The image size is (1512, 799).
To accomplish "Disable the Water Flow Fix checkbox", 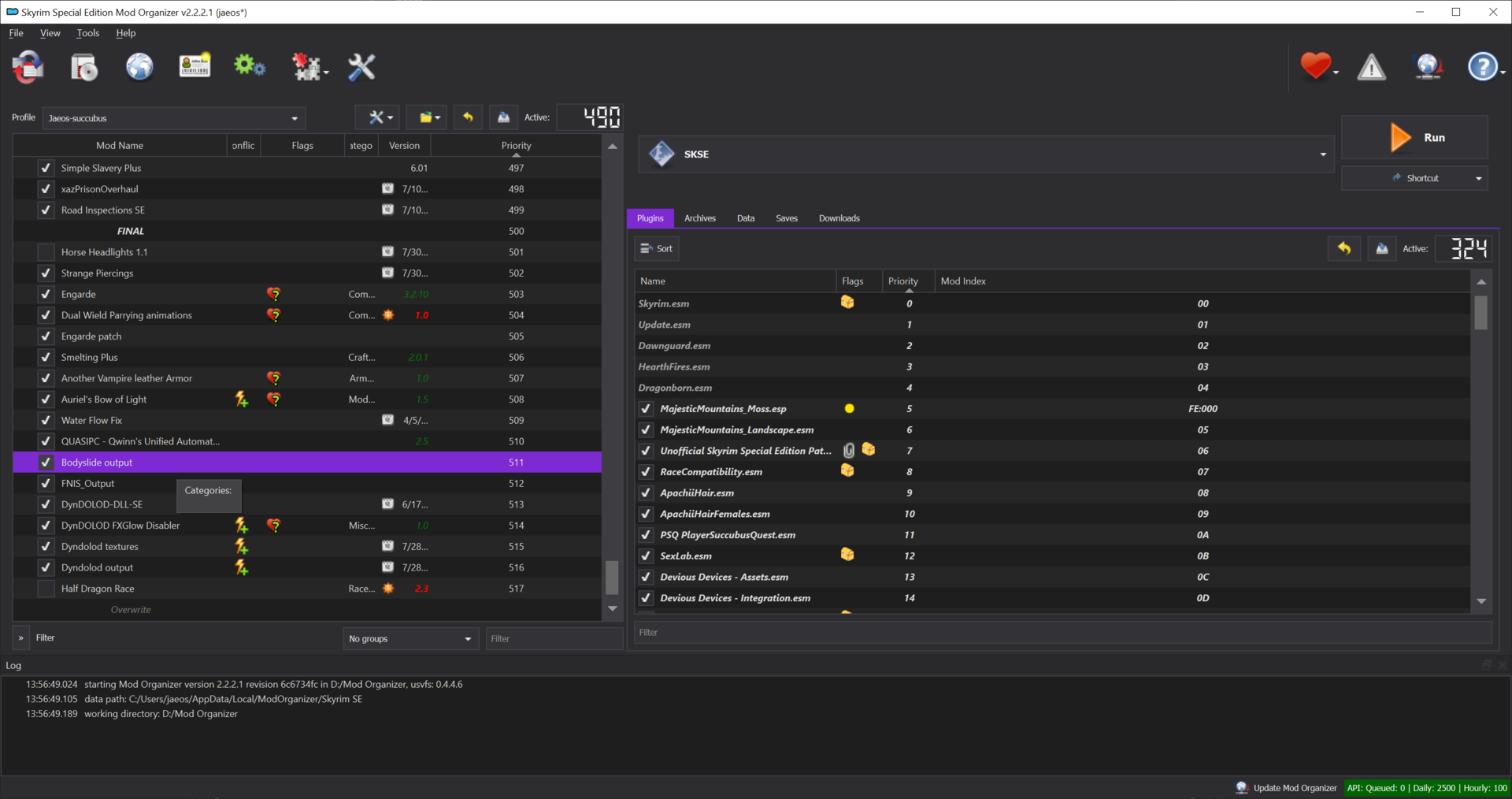I will [x=46, y=421].
